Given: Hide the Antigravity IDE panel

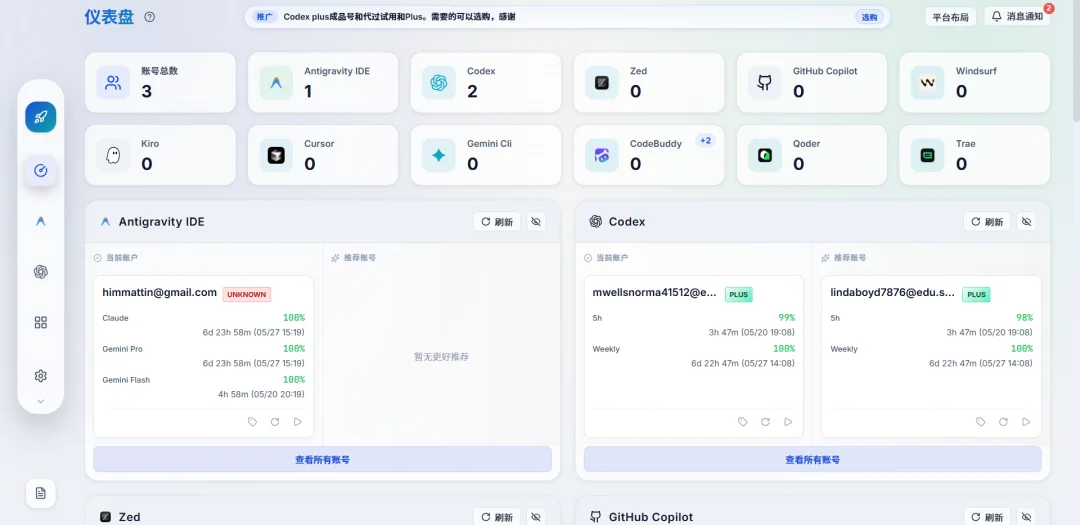Looking at the screenshot, I should coord(537,222).
